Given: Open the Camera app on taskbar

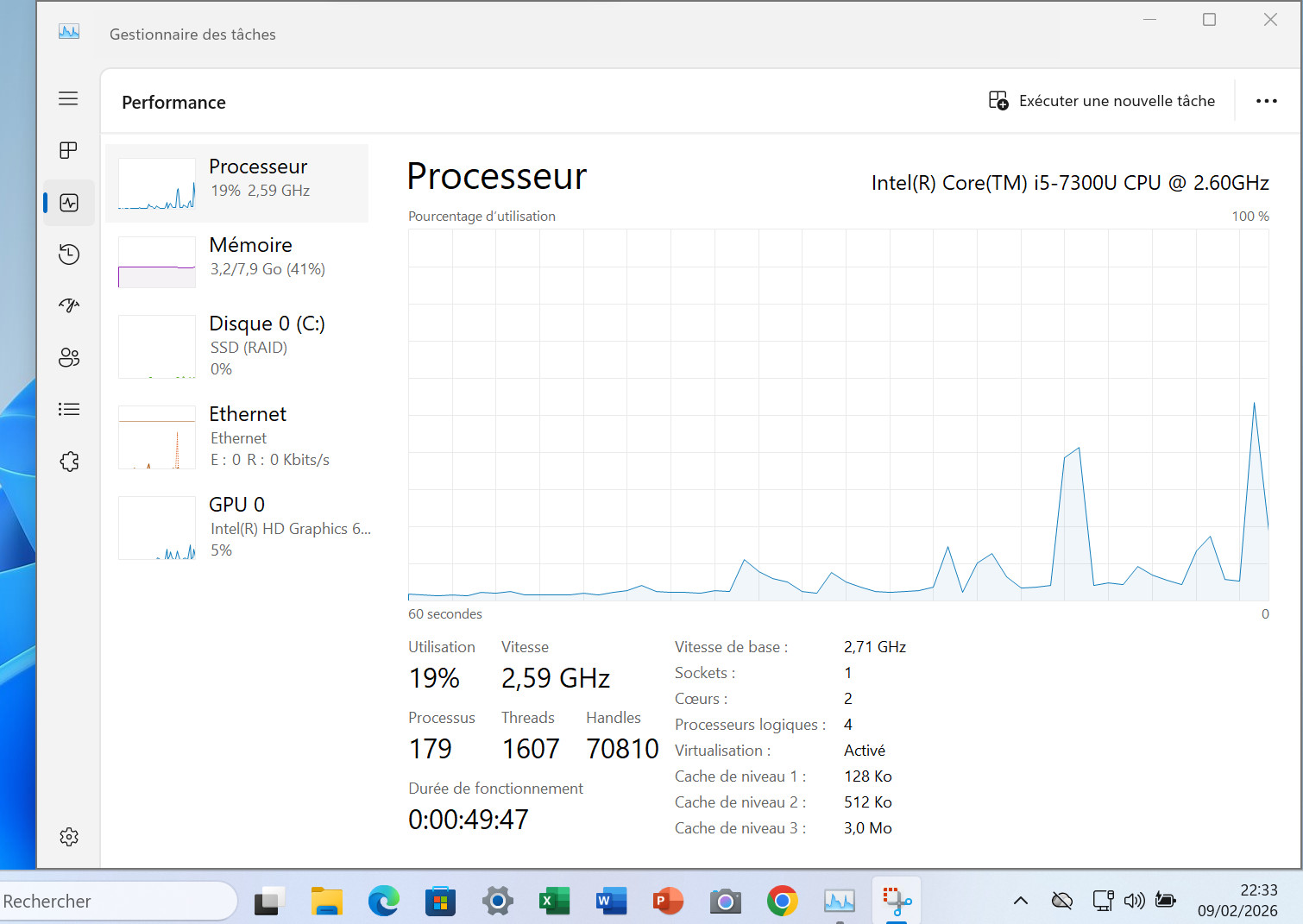Looking at the screenshot, I should [726, 902].
